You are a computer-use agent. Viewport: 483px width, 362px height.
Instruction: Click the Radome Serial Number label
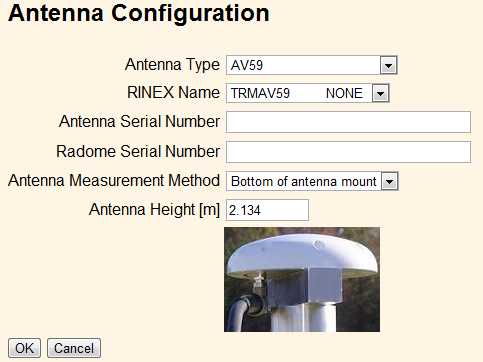138,151
